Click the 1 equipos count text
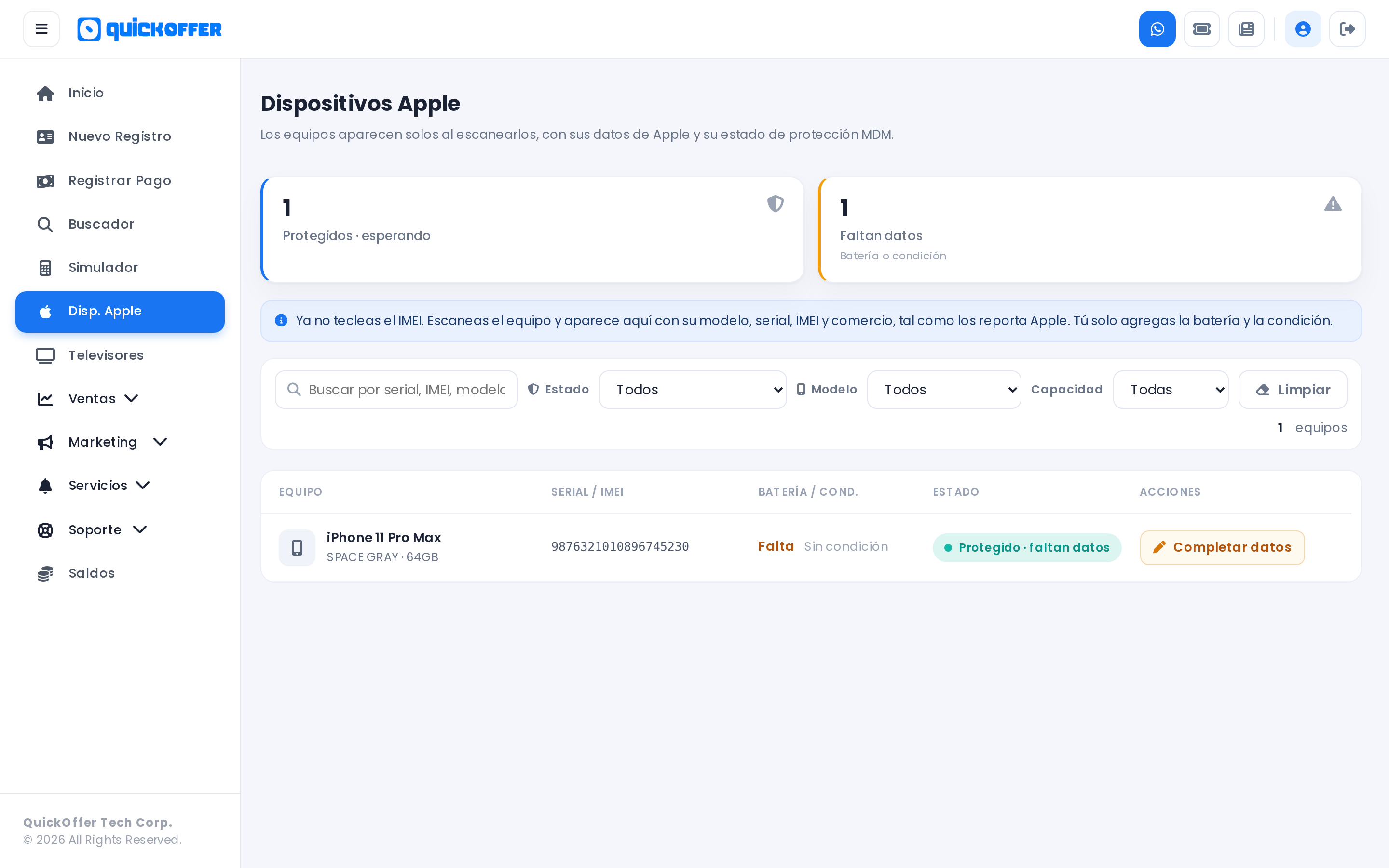1389x868 pixels. tap(1312, 428)
